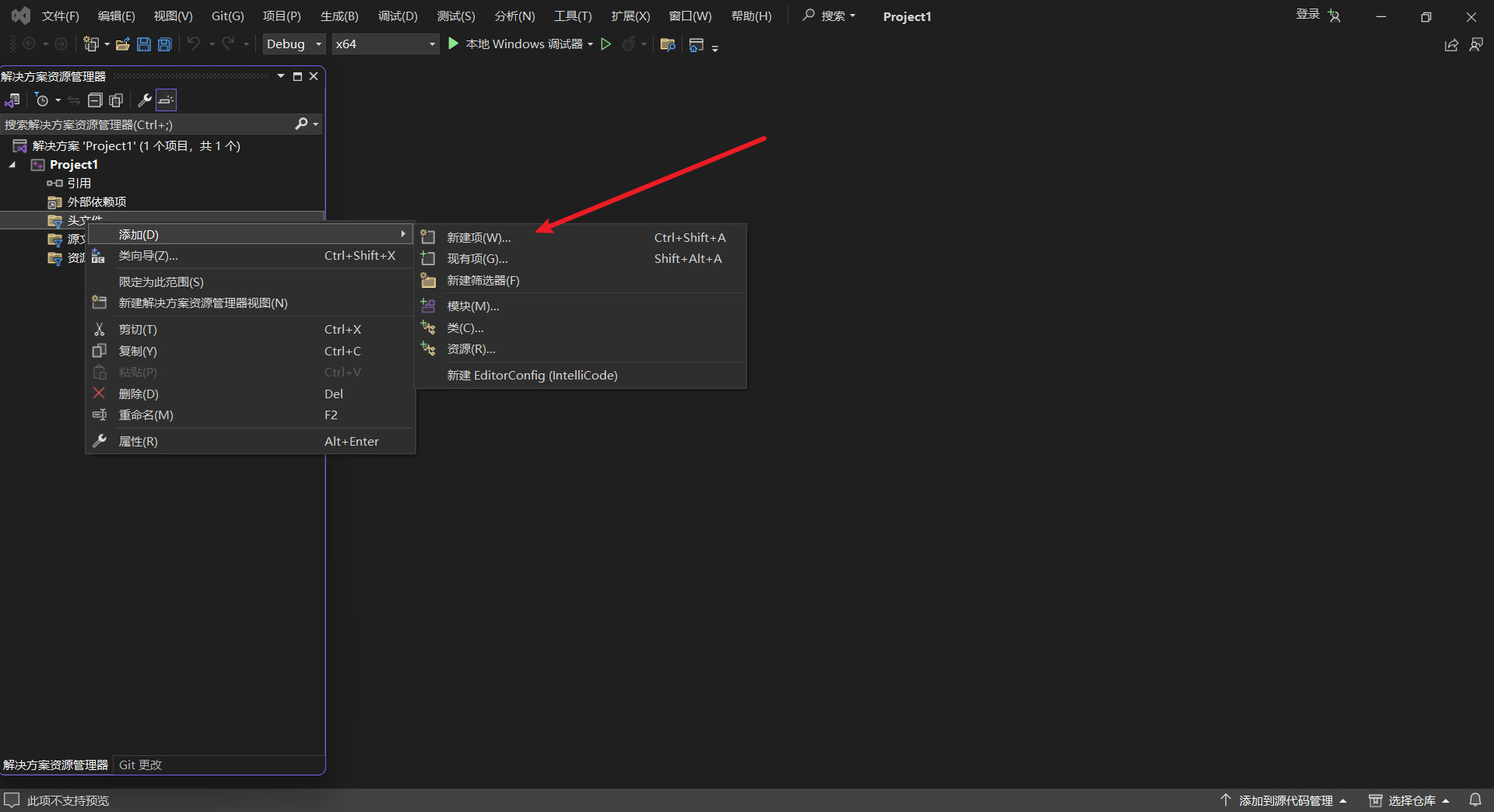Open the 工具(T) menu
The width and height of the screenshot is (1494, 812).
click(573, 16)
